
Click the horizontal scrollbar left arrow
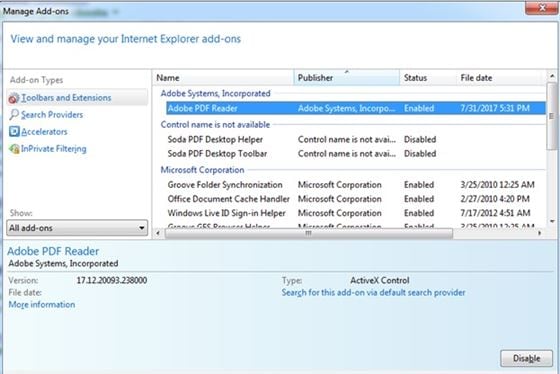[158, 233]
